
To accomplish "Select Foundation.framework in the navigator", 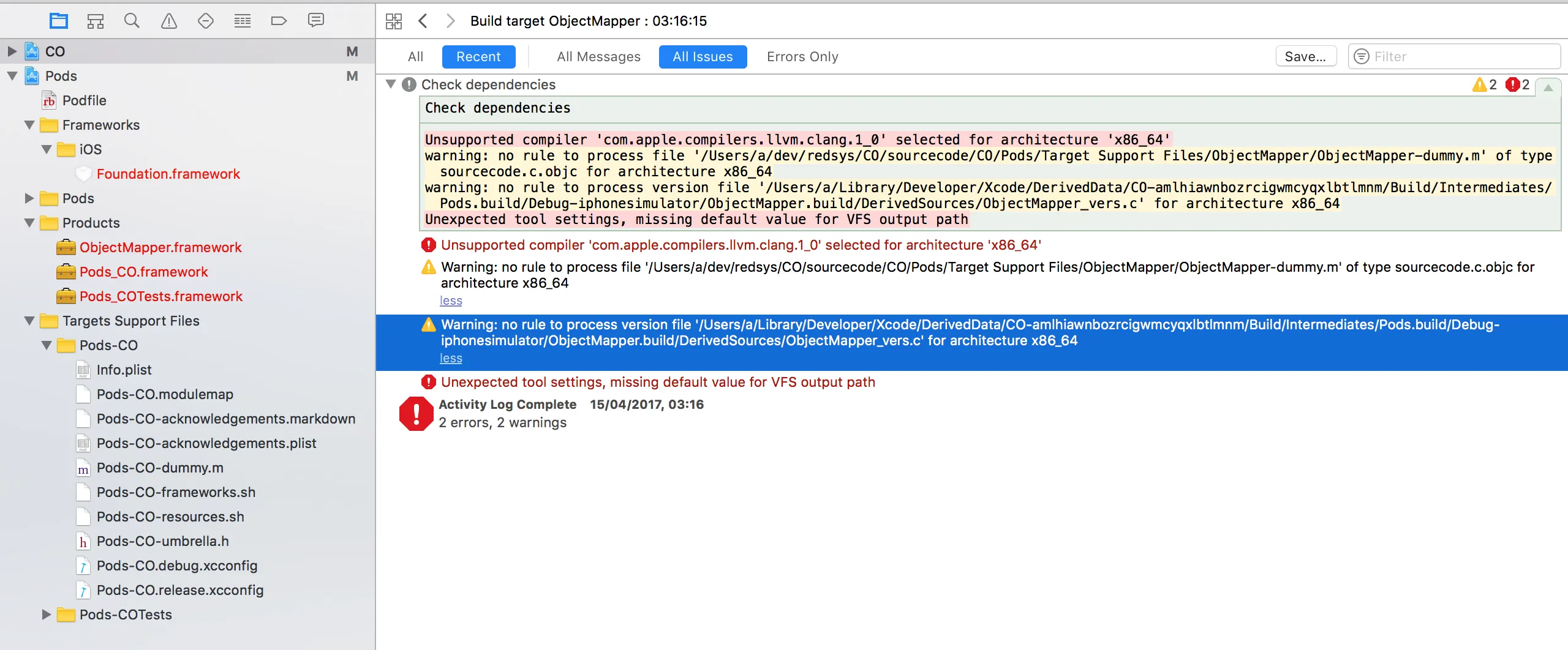I will point(168,174).
